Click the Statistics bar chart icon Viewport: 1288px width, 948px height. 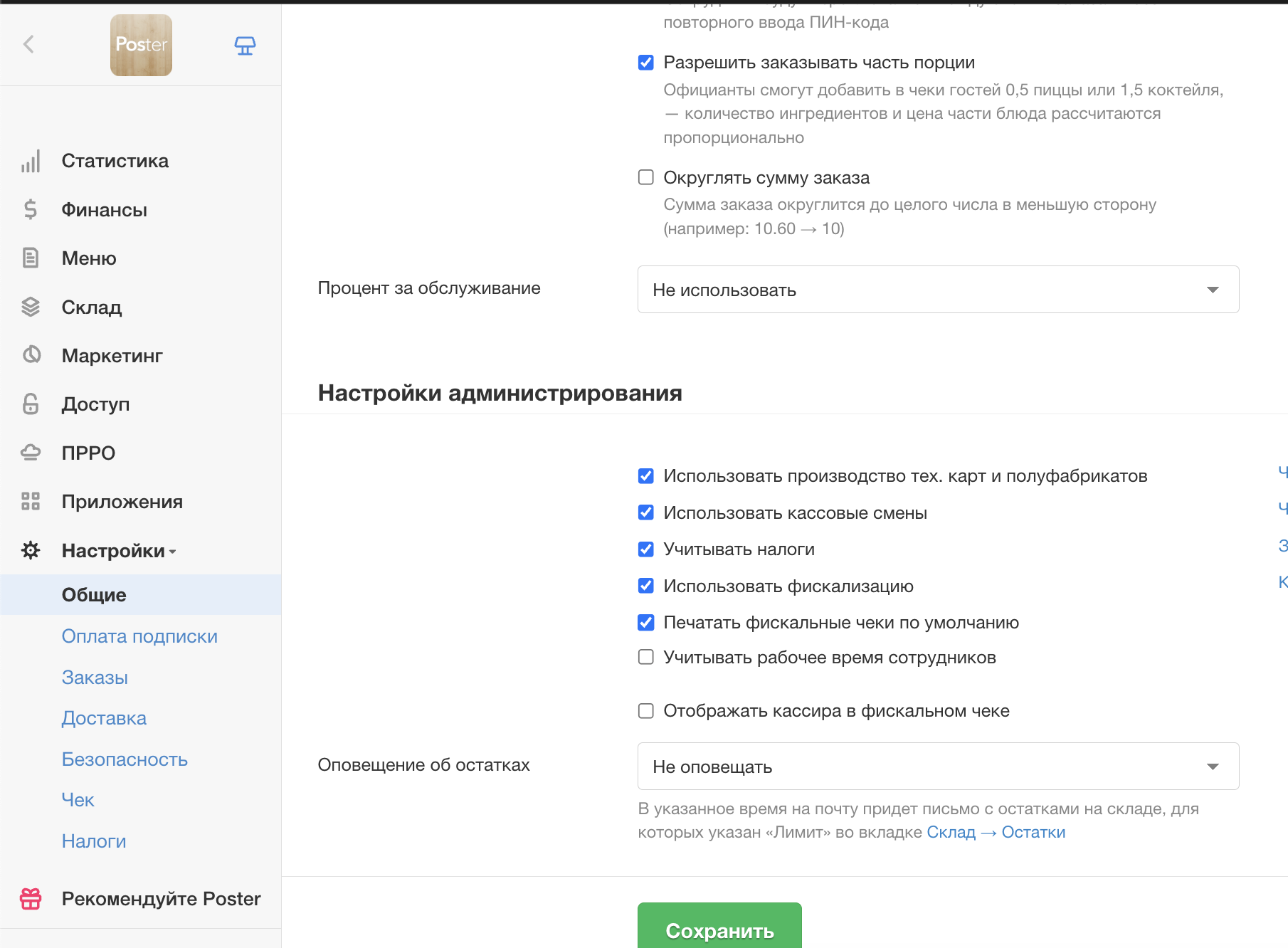(x=31, y=162)
